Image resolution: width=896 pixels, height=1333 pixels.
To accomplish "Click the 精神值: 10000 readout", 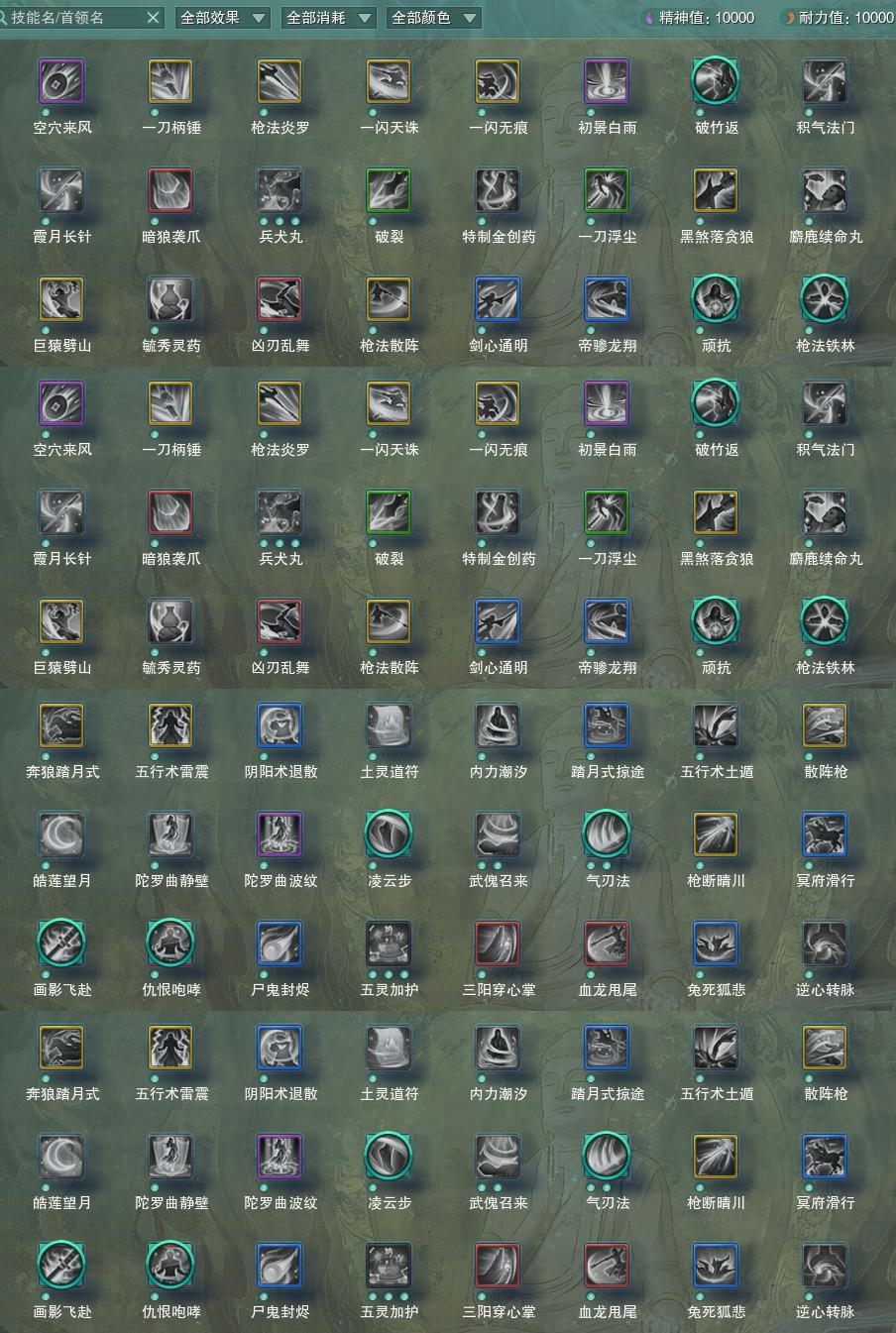I will pos(700,17).
